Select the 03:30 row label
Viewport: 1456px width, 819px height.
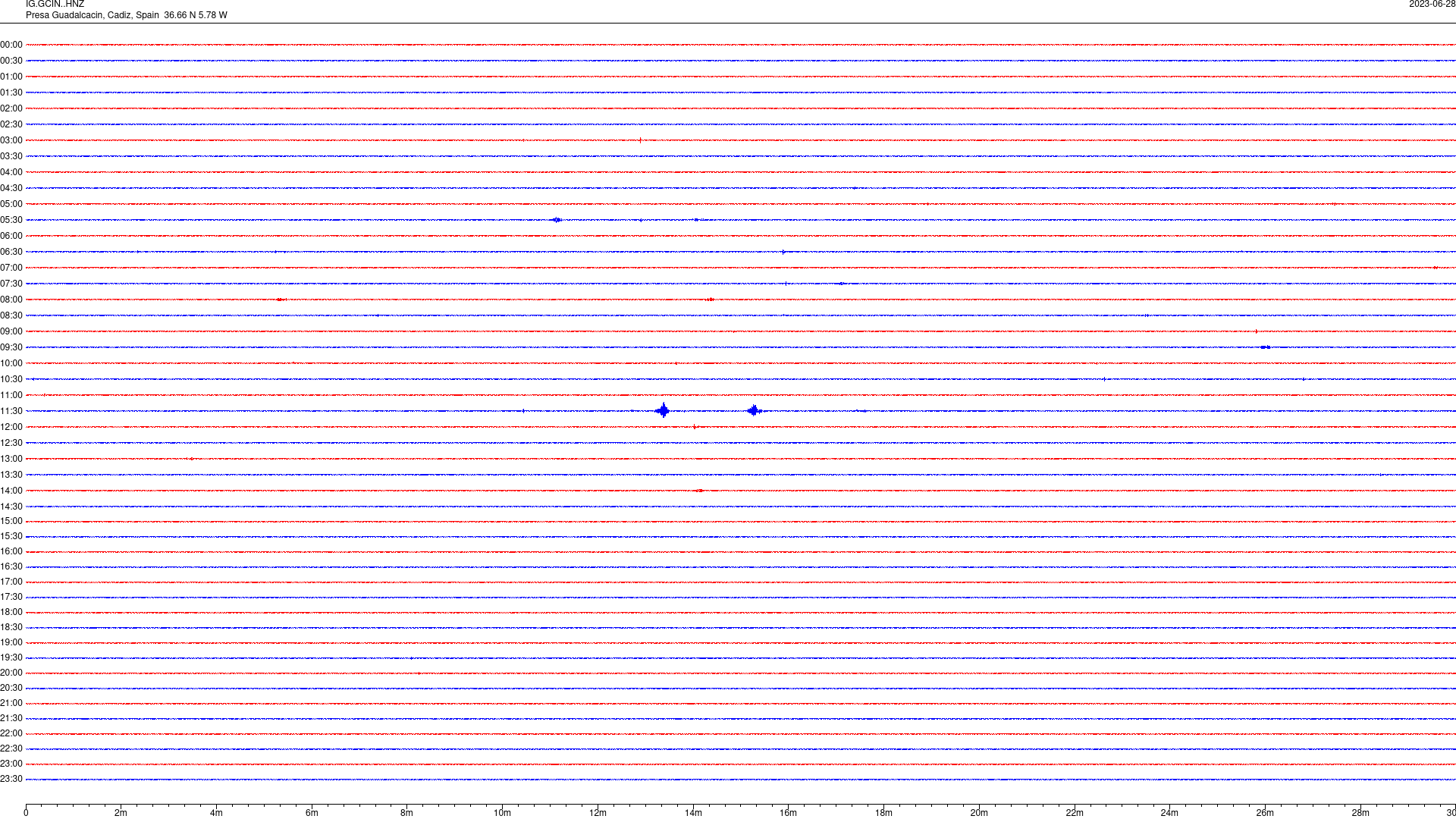(x=11, y=156)
